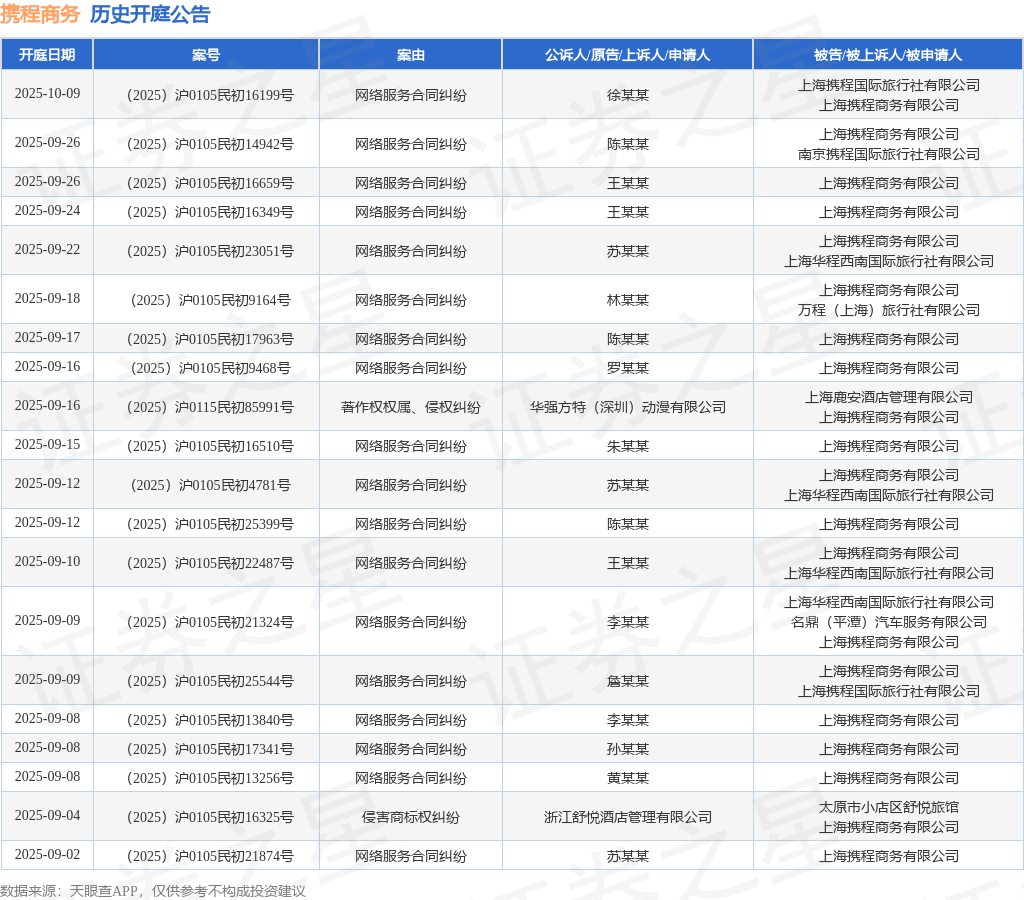Screen dimensions: 1024x900
Task: Click case number 沪0105民初13840号
Action: [x=210, y=720]
